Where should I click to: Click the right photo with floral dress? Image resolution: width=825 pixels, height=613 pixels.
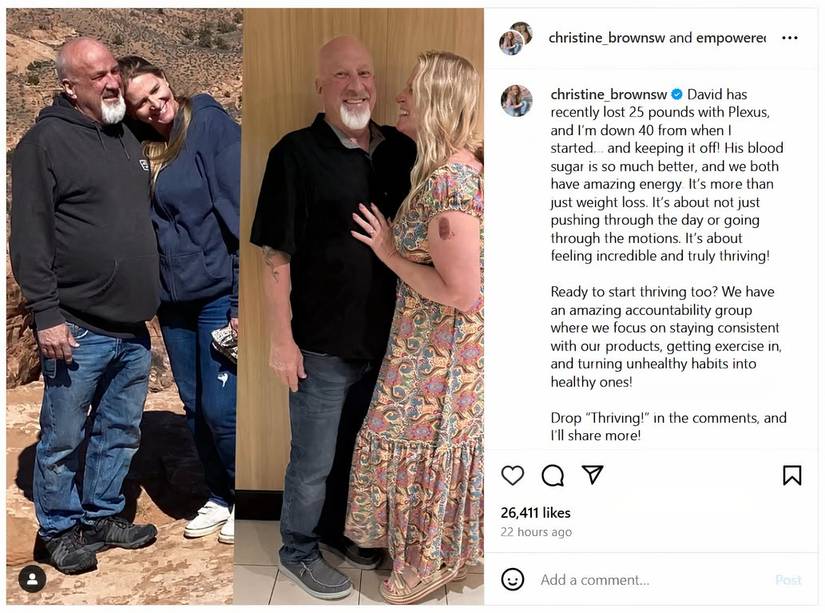(x=362, y=300)
